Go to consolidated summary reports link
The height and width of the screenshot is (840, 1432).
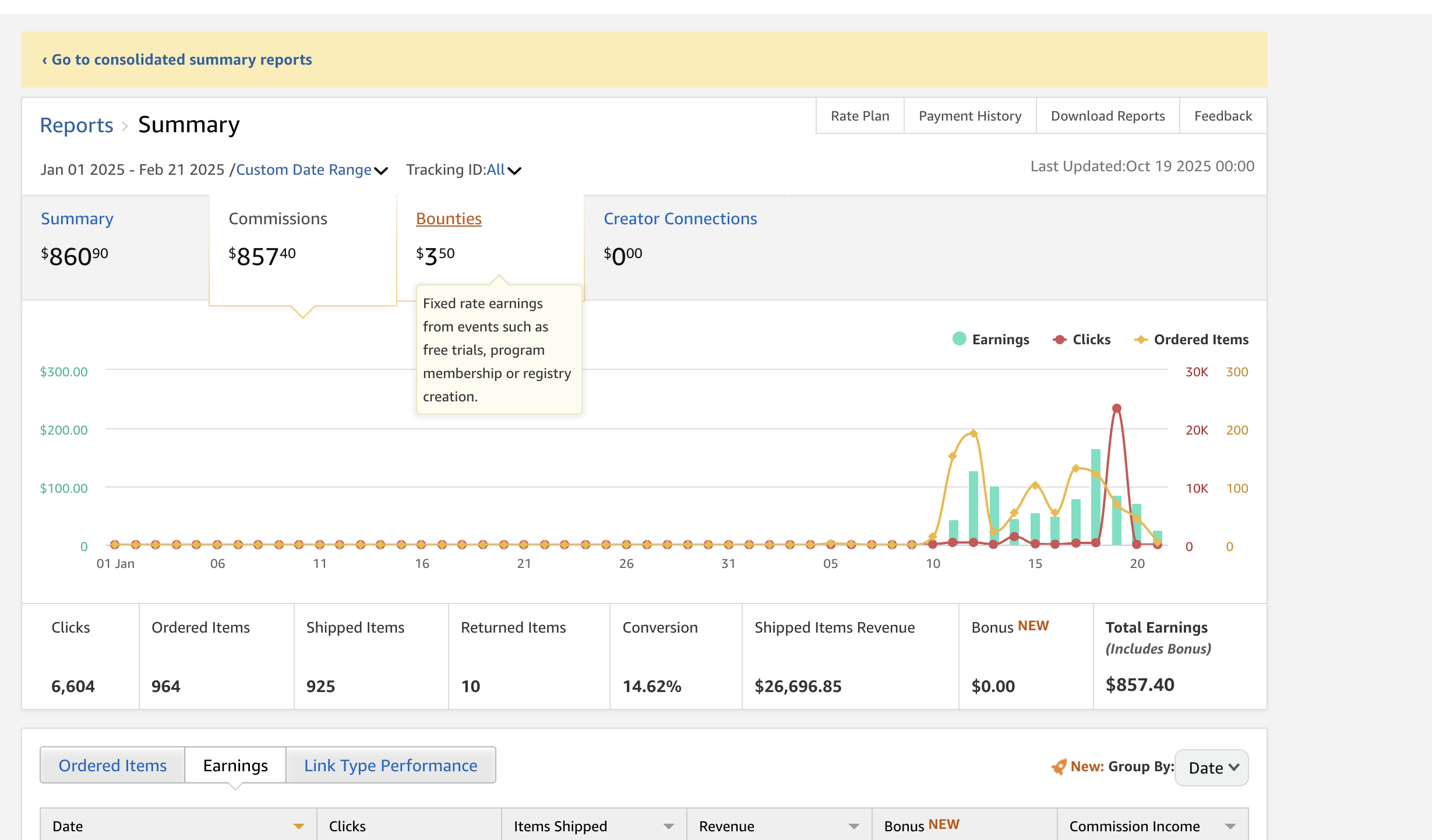click(177, 59)
